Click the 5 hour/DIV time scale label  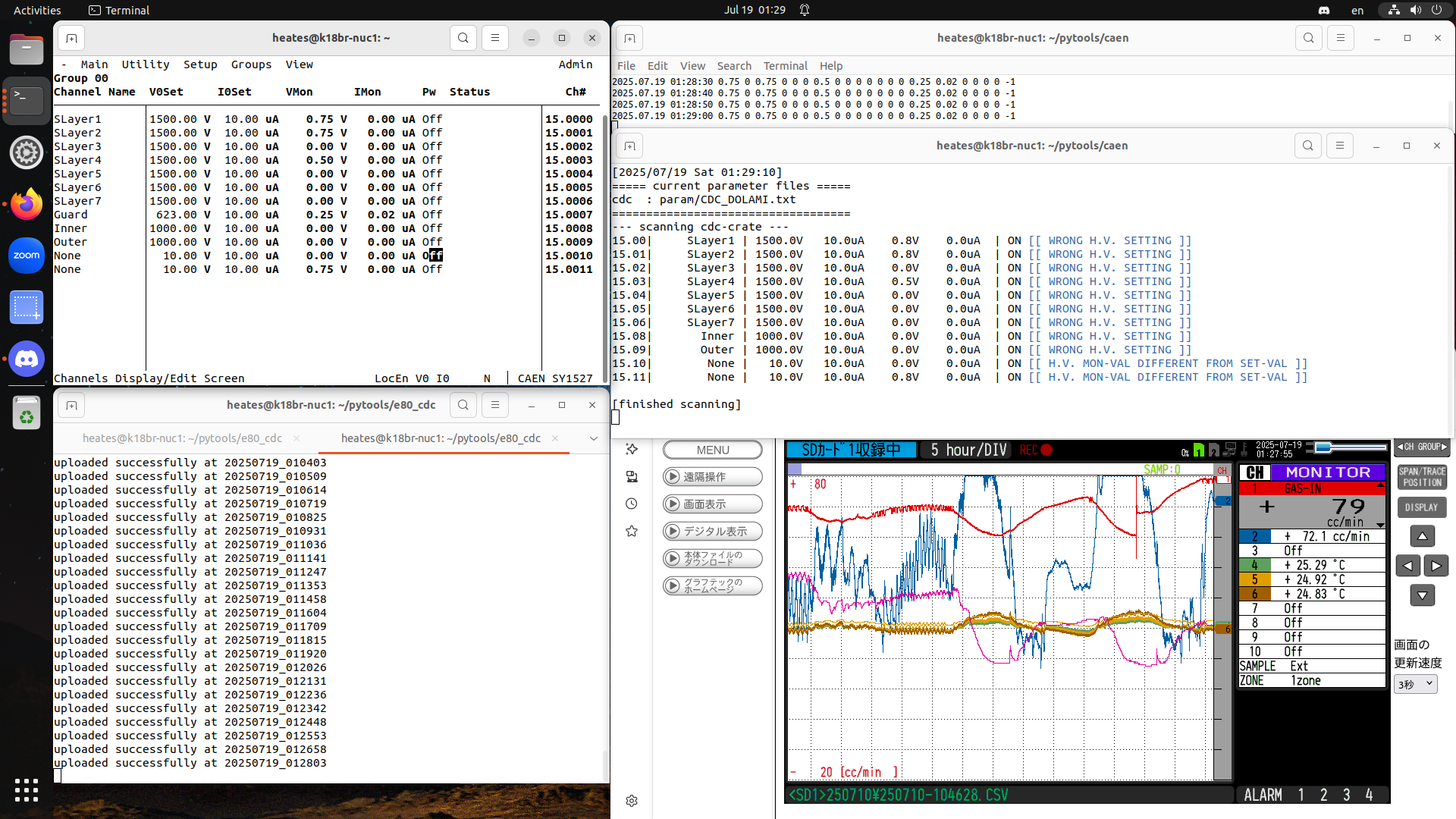968,450
